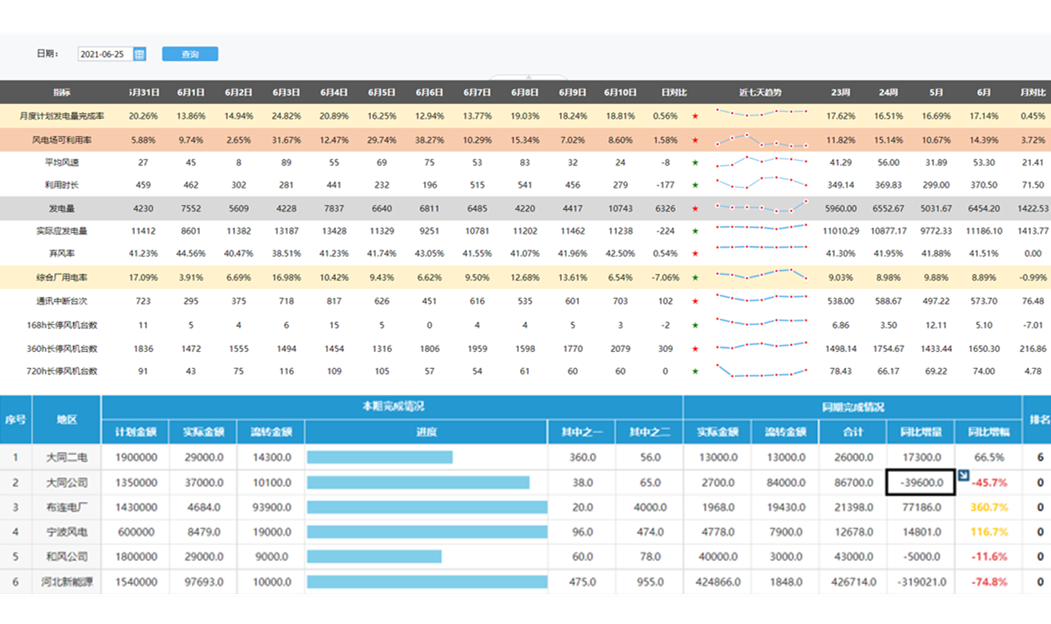Screen dimensions: 1051x624
Task: Click the blue 查询 query button
Action: (x=190, y=54)
